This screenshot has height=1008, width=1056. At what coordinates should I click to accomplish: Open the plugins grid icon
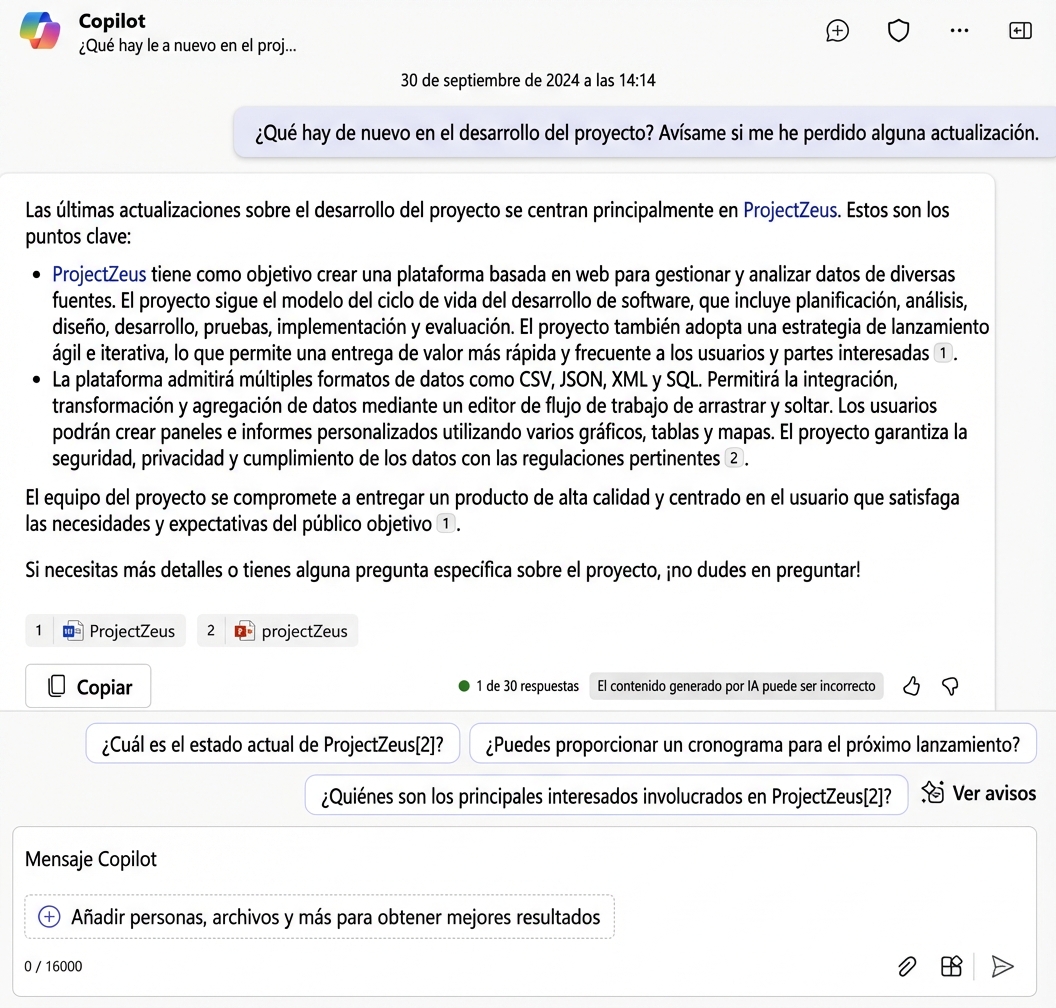[x=951, y=966]
